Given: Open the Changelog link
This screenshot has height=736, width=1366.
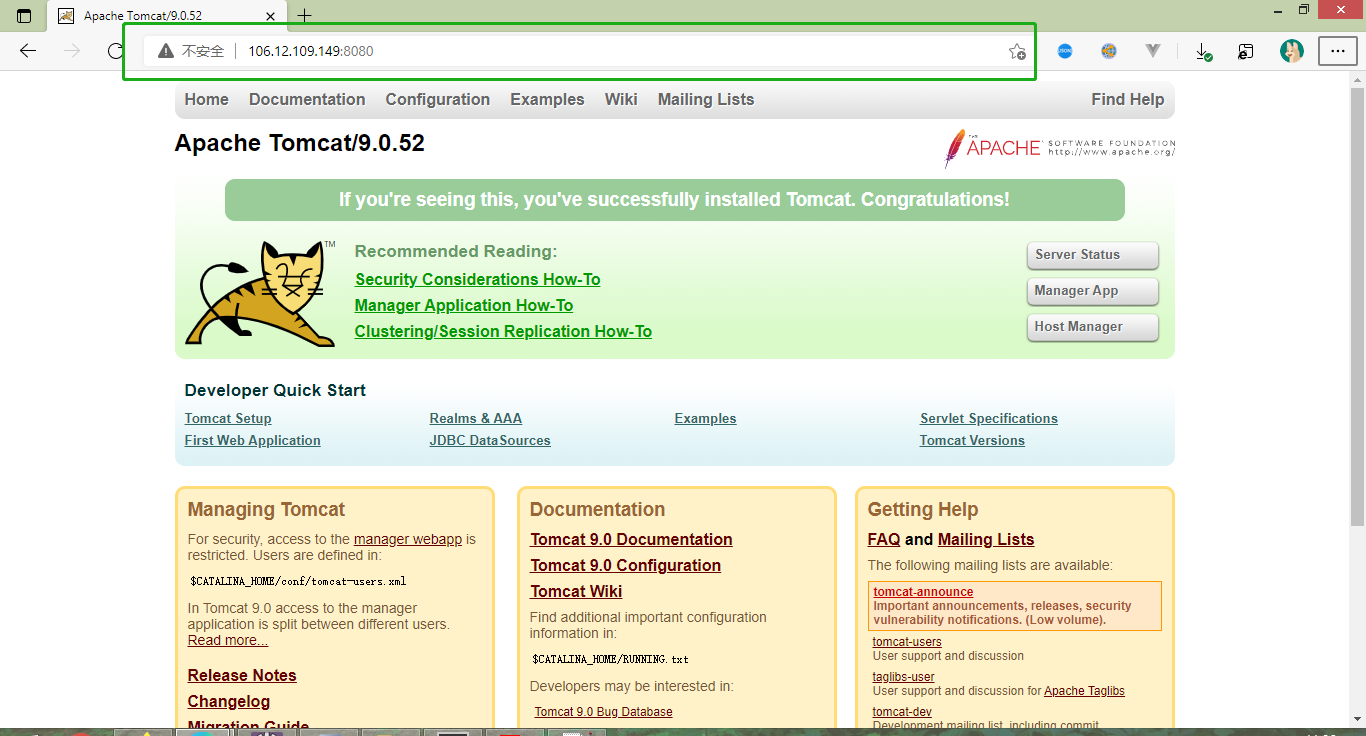Looking at the screenshot, I should tap(229, 702).
